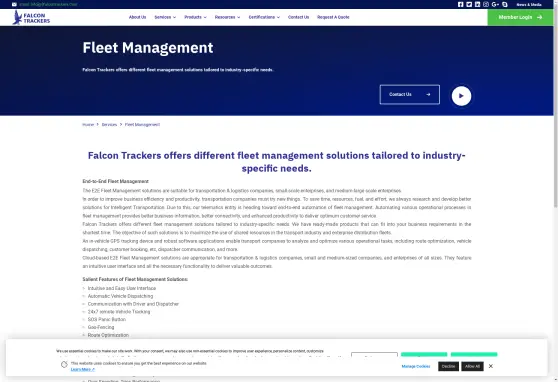
Task: Expand the Products dropdown menu
Action: click(195, 17)
